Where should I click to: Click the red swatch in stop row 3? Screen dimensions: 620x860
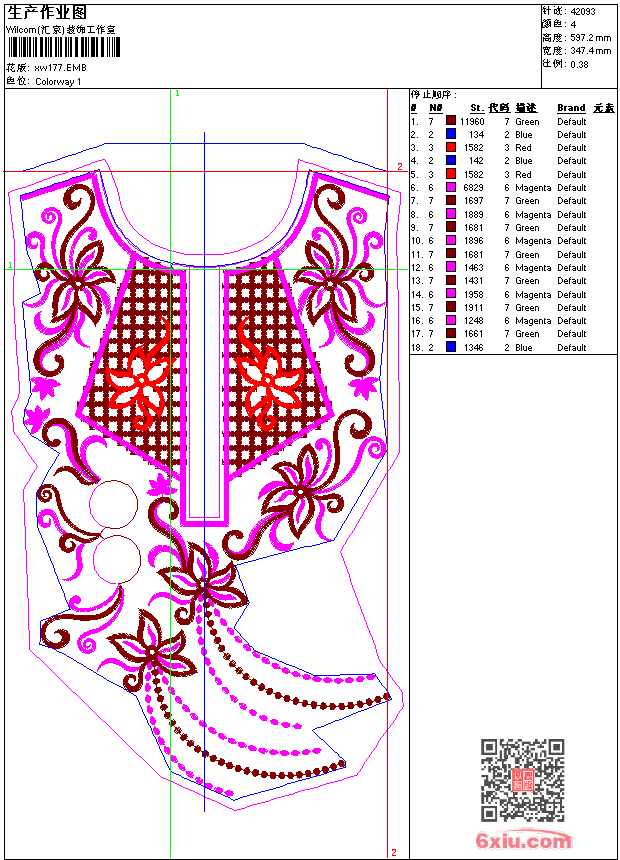click(x=450, y=147)
